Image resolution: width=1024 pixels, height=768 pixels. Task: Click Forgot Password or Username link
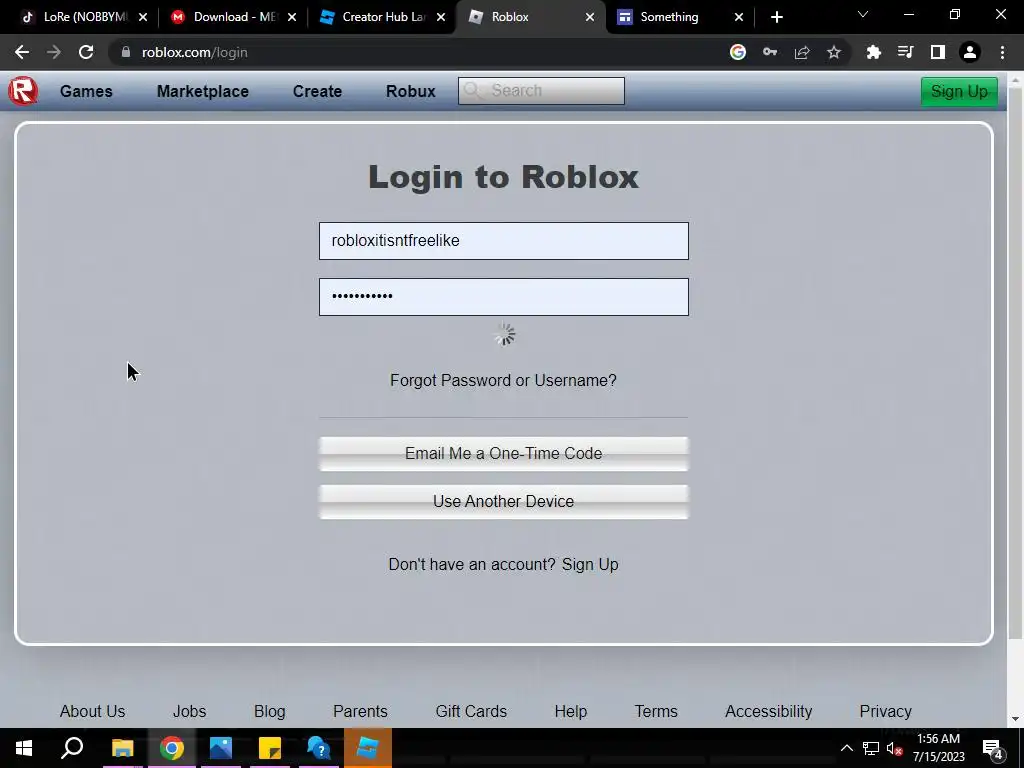coord(503,380)
